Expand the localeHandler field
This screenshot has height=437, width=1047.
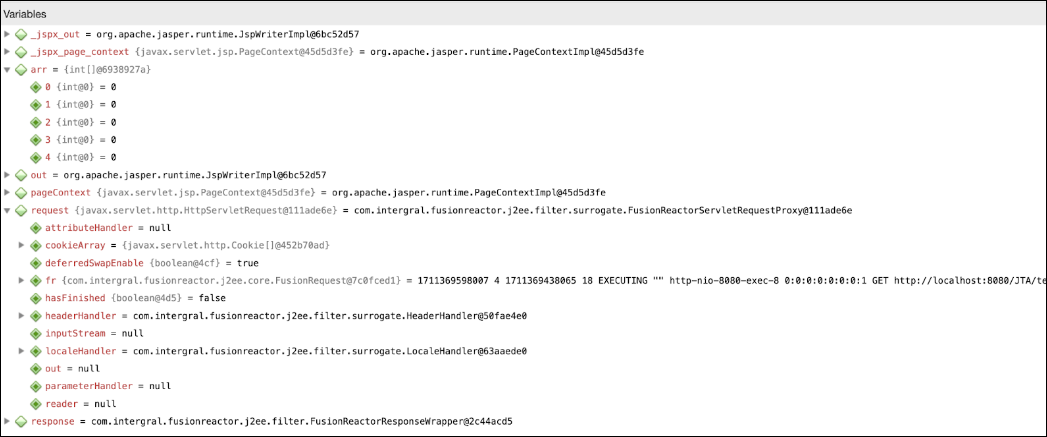click(x=22, y=351)
